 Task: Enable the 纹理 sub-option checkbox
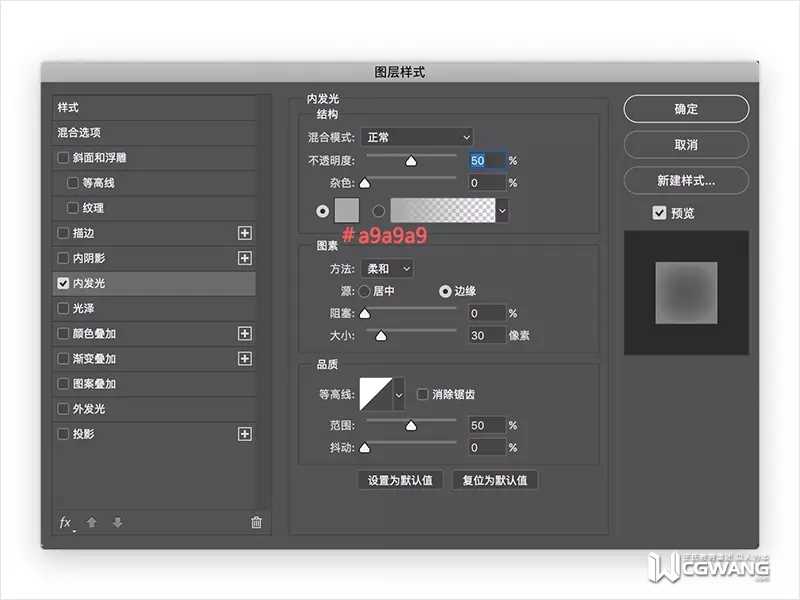click(x=72, y=208)
